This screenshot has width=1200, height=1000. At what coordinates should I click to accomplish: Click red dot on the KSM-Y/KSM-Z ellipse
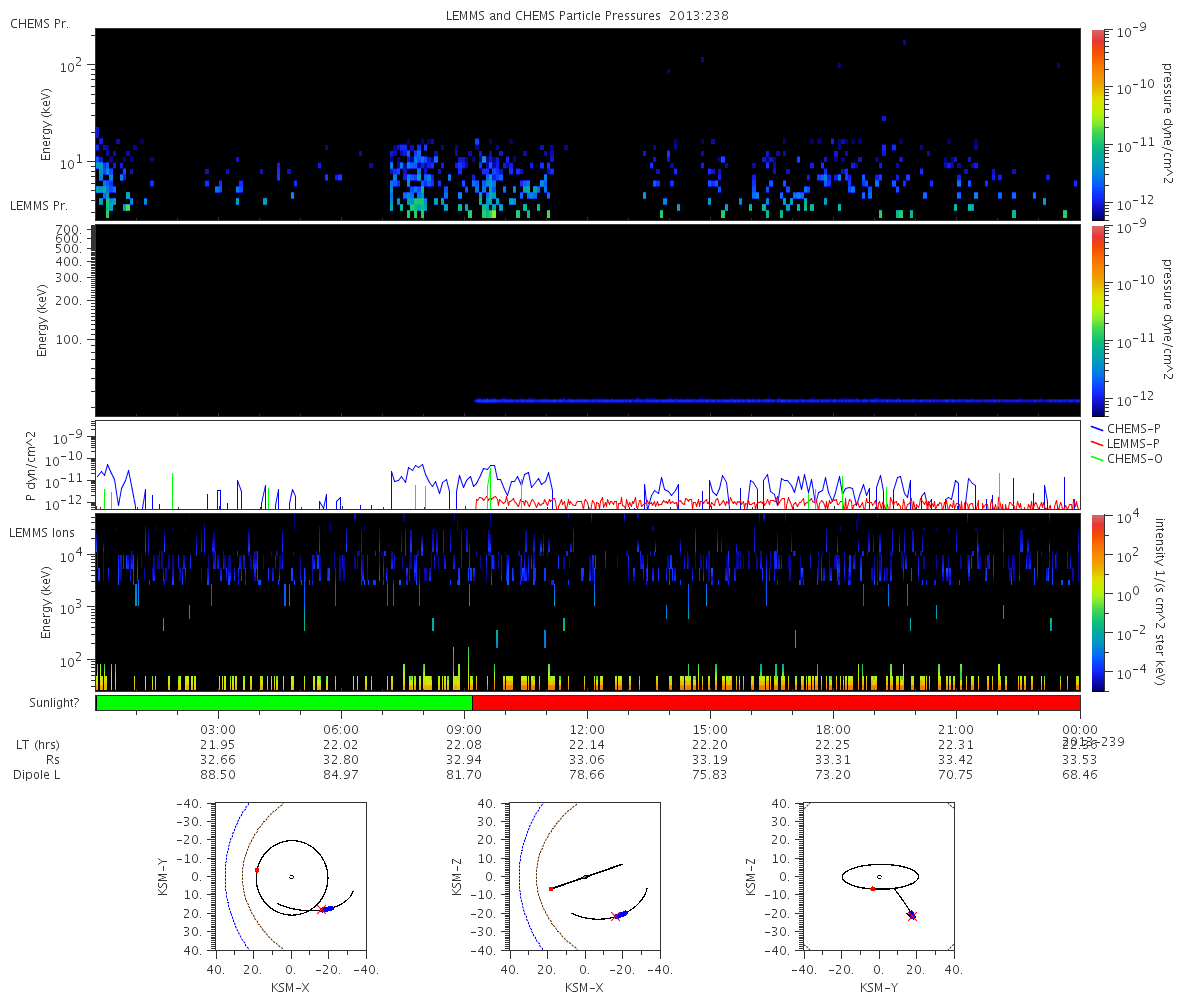[873, 888]
